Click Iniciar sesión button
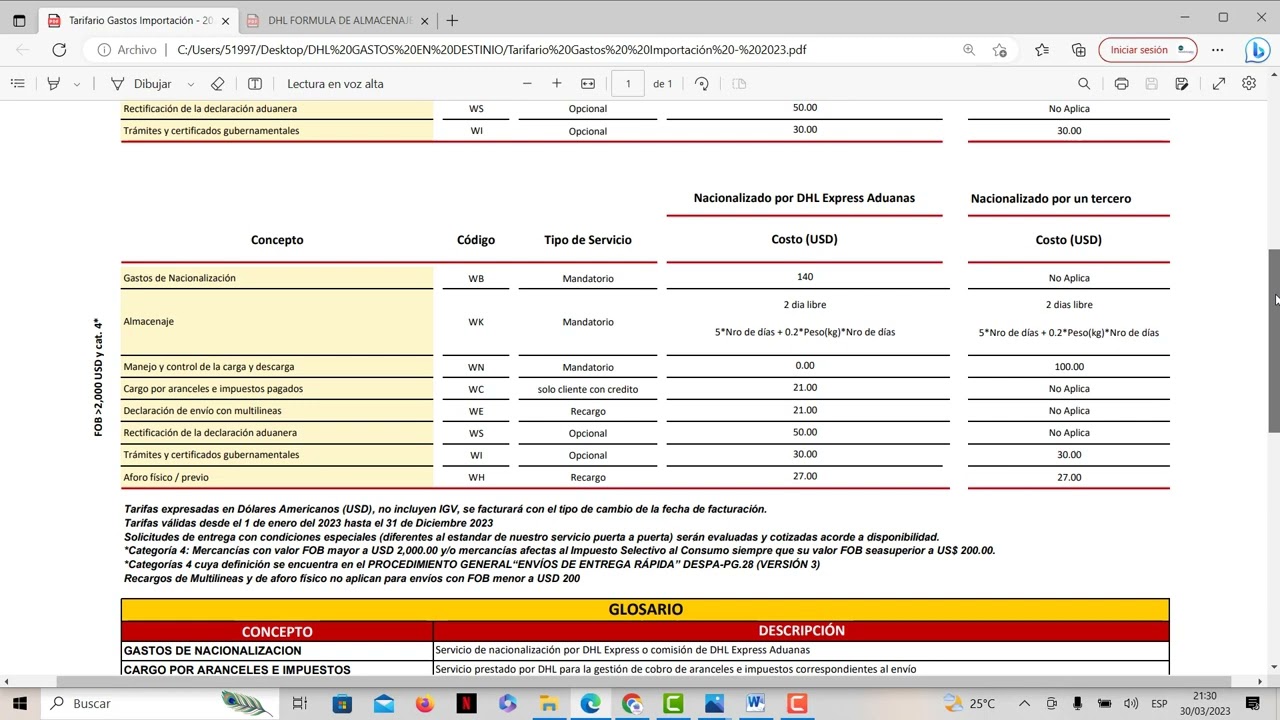 click(1148, 50)
